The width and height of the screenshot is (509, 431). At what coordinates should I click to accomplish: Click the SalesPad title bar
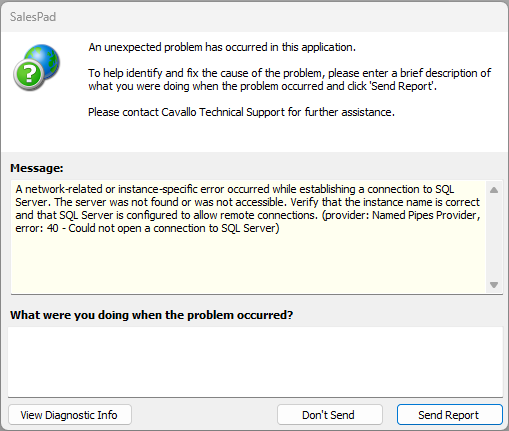click(x=254, y=17)
